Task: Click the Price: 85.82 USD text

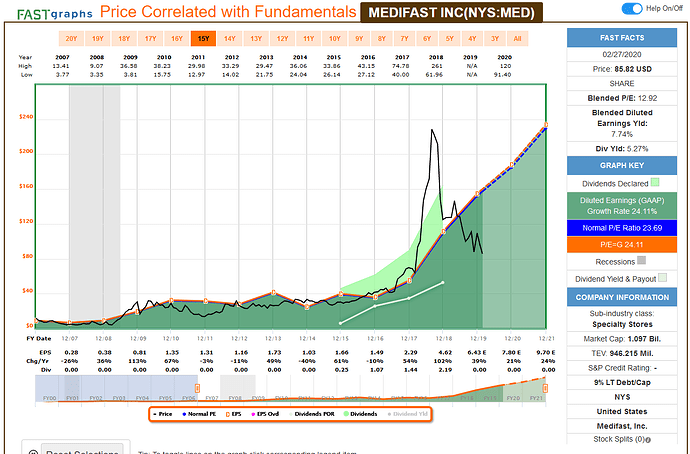Action: (622, 69)
